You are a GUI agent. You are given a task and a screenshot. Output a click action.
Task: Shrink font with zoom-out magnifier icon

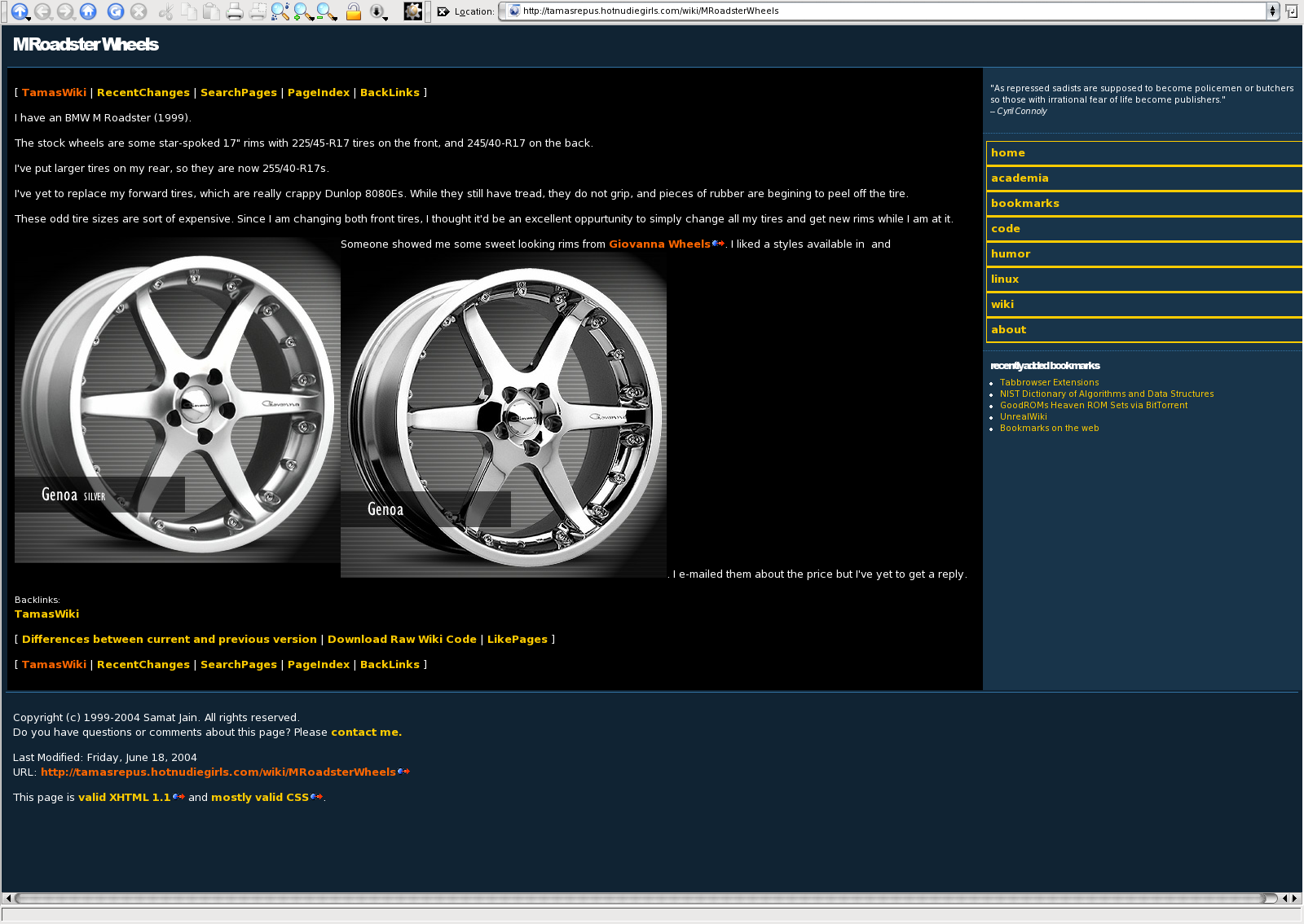click(326, 11)
